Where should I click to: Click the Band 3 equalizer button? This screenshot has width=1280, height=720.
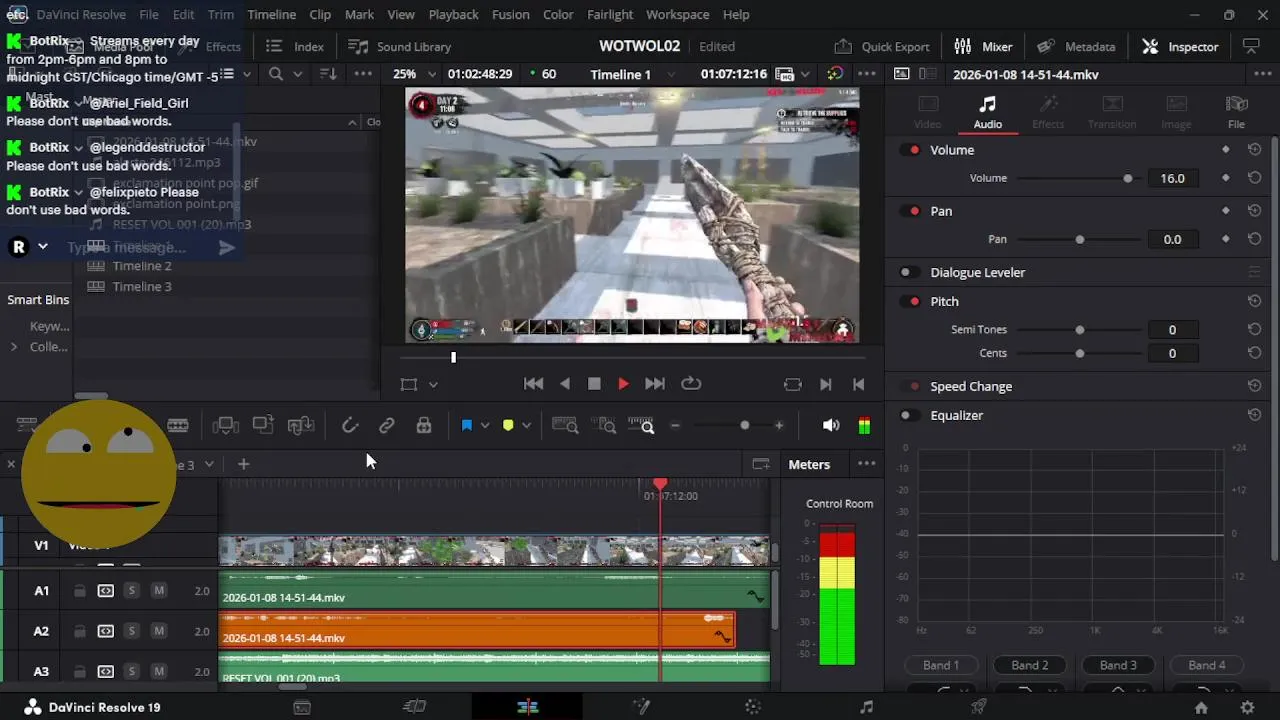[x=1118, y=665]
